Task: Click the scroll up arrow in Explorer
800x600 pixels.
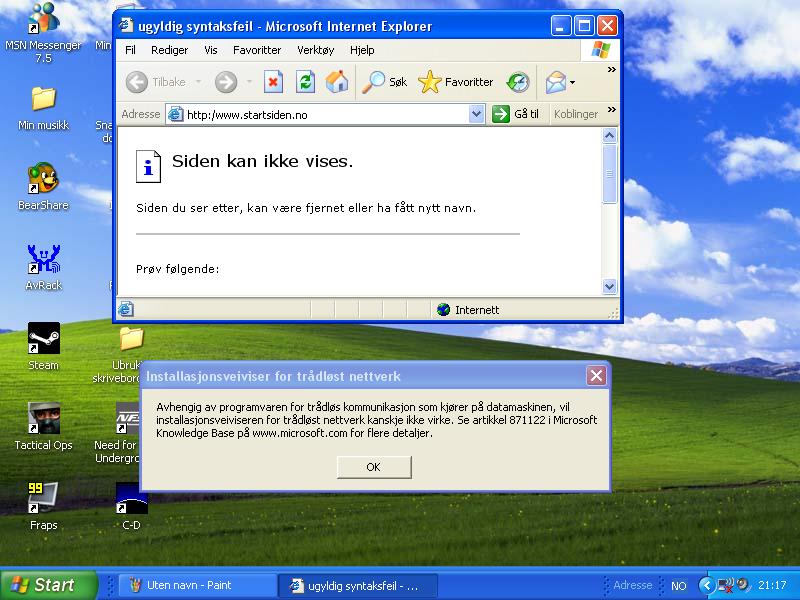Action: pyautogui.click(x=609, y=135)
